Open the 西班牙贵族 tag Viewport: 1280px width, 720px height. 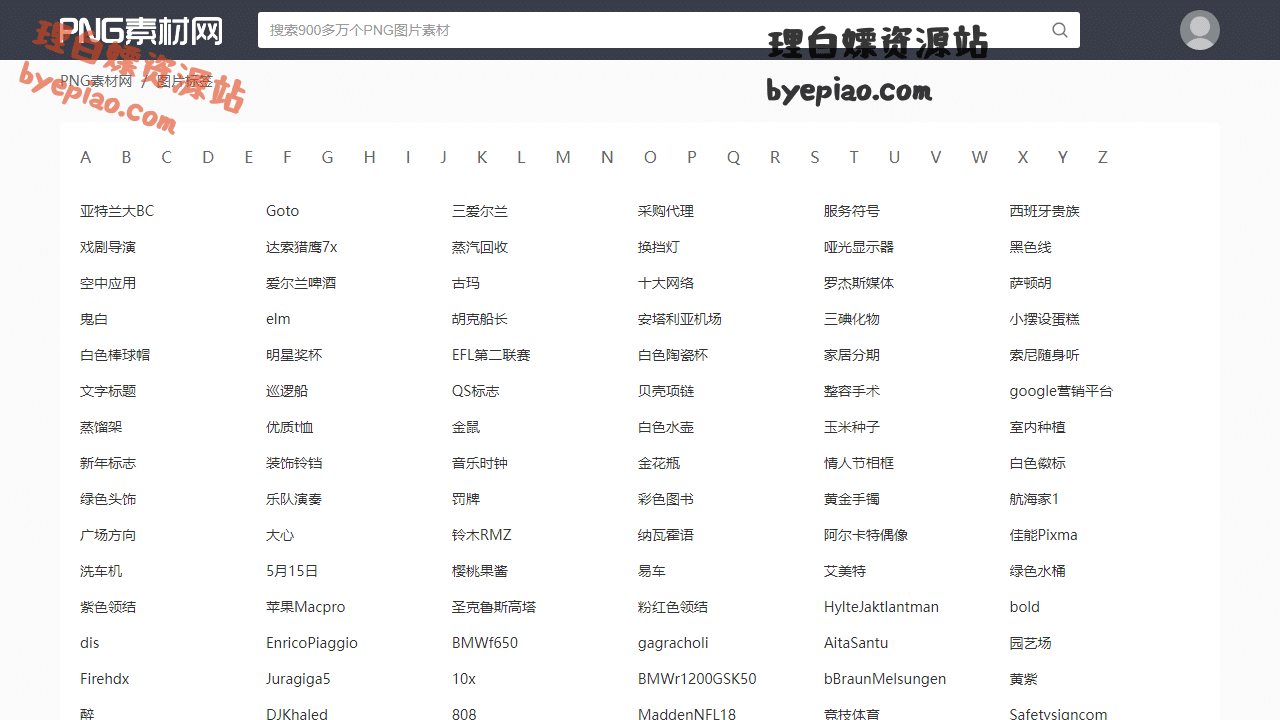[1045, 211]
